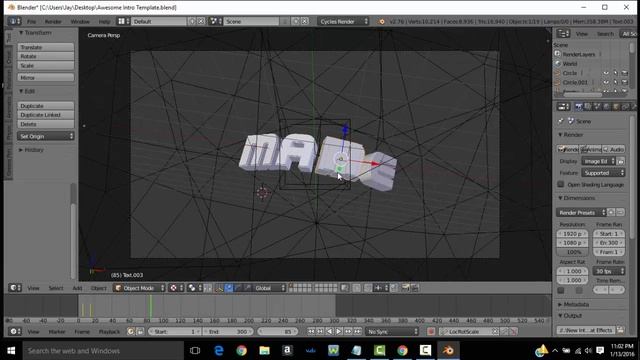Open the Info editor type selector icon
640x360 pixels.
coord(14,21)
